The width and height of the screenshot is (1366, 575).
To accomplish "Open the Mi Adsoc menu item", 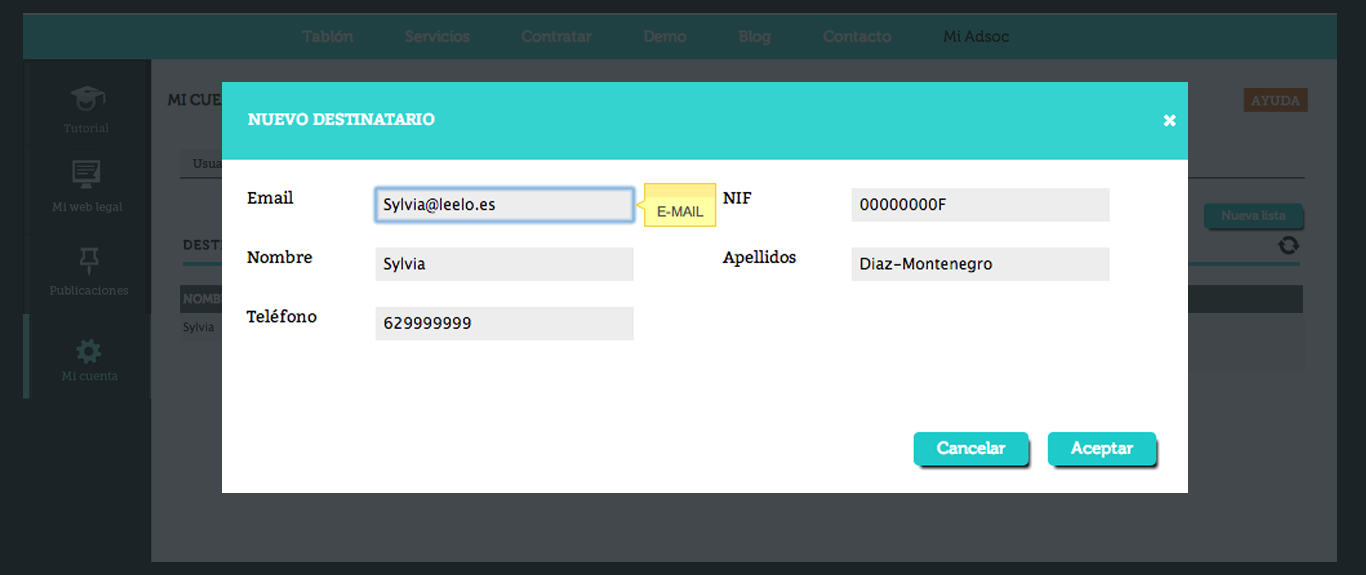I will 976,36.
